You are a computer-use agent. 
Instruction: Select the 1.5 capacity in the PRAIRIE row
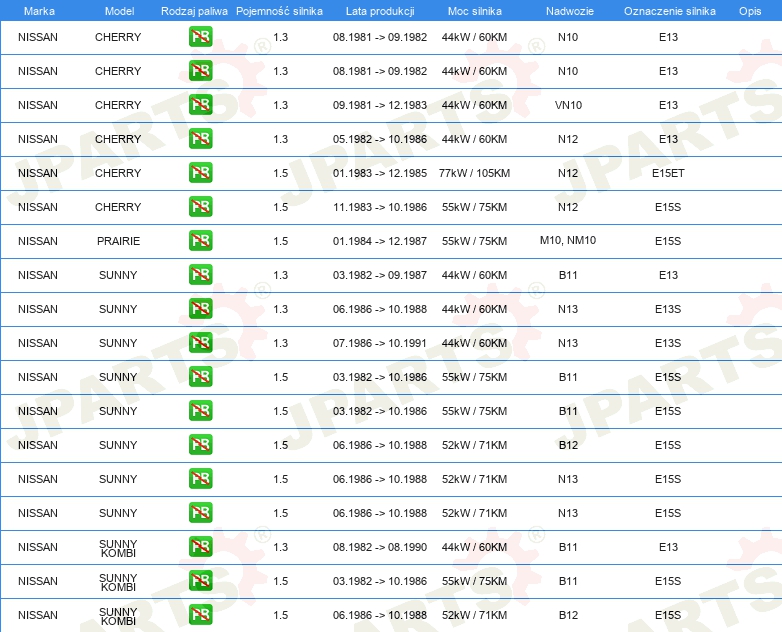[x=281, y=241]
